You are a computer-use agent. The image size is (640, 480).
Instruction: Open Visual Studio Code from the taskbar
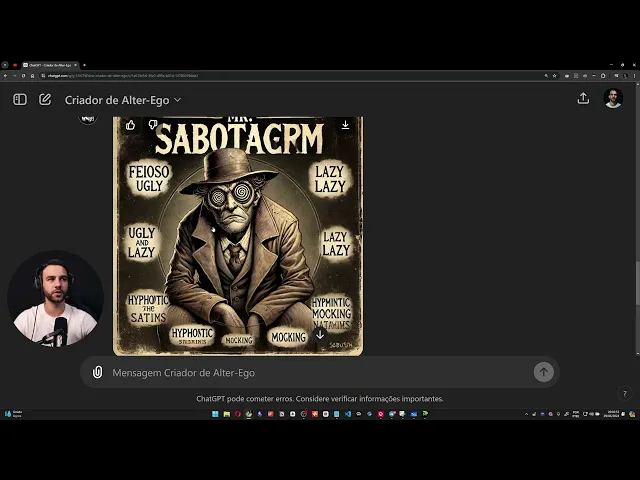[347, 414]
